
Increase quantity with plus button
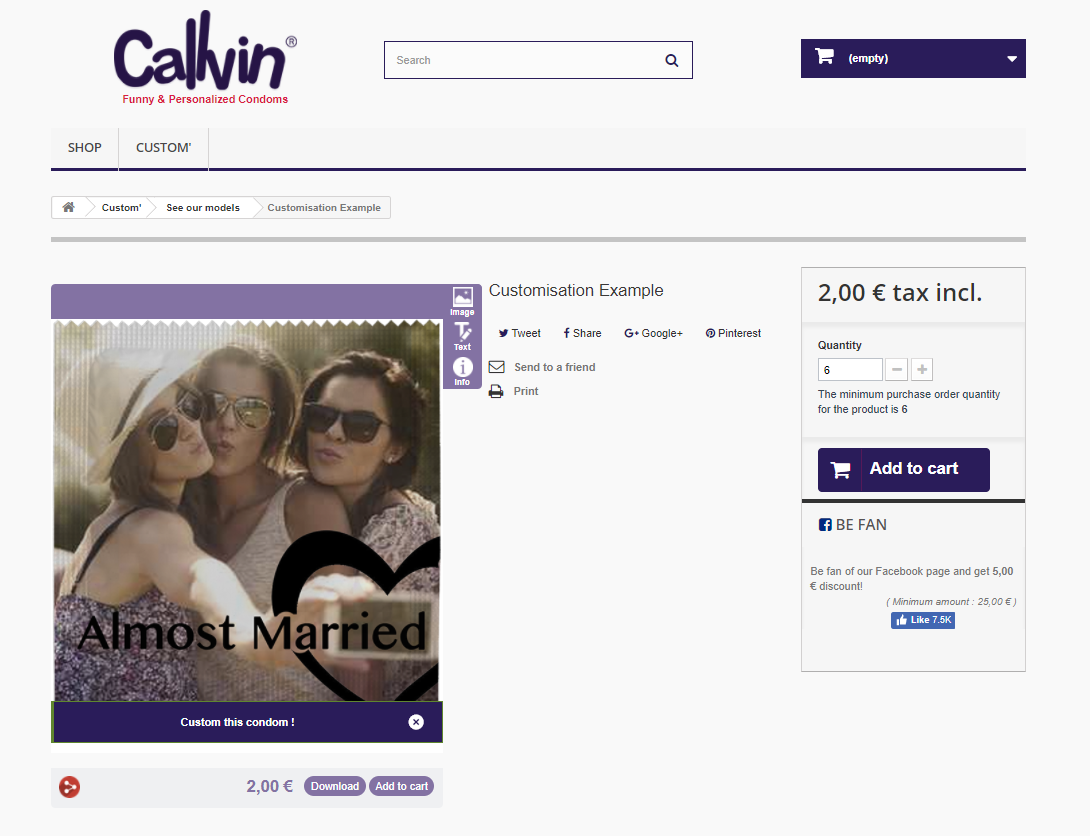(x=922, y=370)
